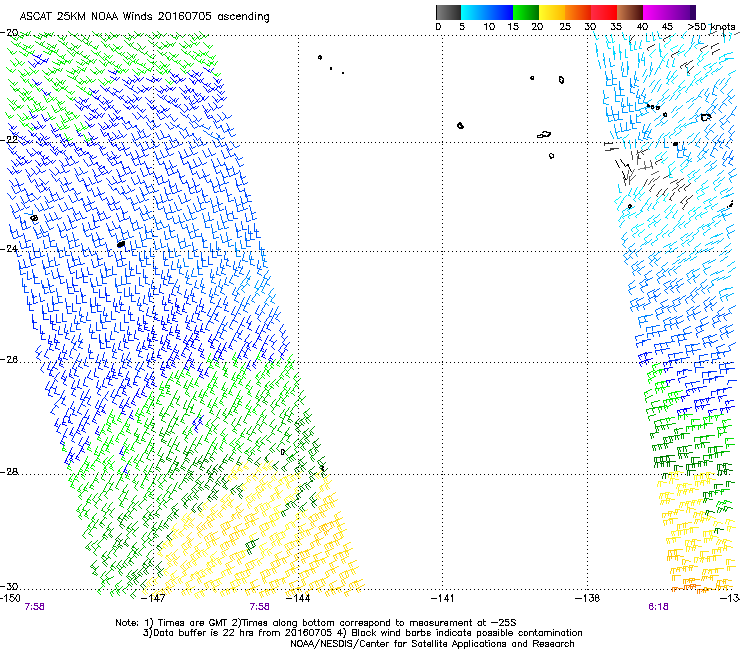Click the '-144' longitude axis label

pyautogui.click(x=298, y=598)
